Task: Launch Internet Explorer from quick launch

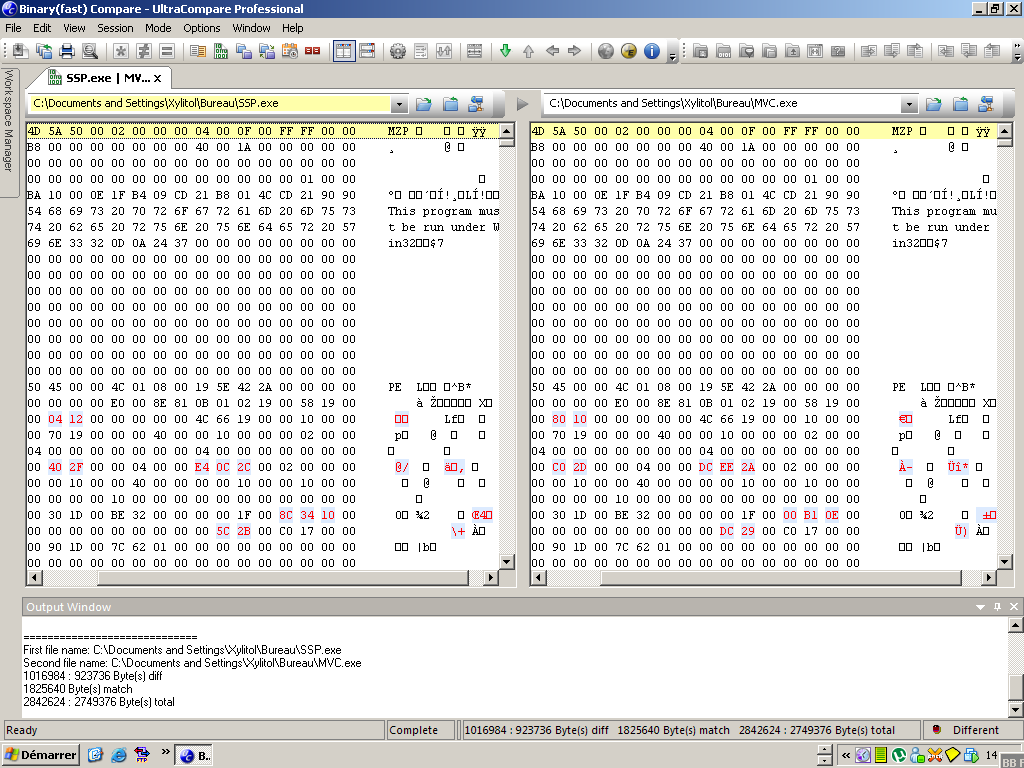Action: coord(118,755)
